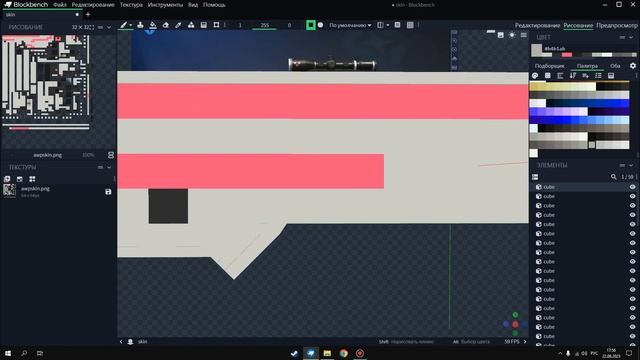Click the brush softness field 0
This screenshot has width=640, height=360.
pyautogui.click(x=289, y=25)
